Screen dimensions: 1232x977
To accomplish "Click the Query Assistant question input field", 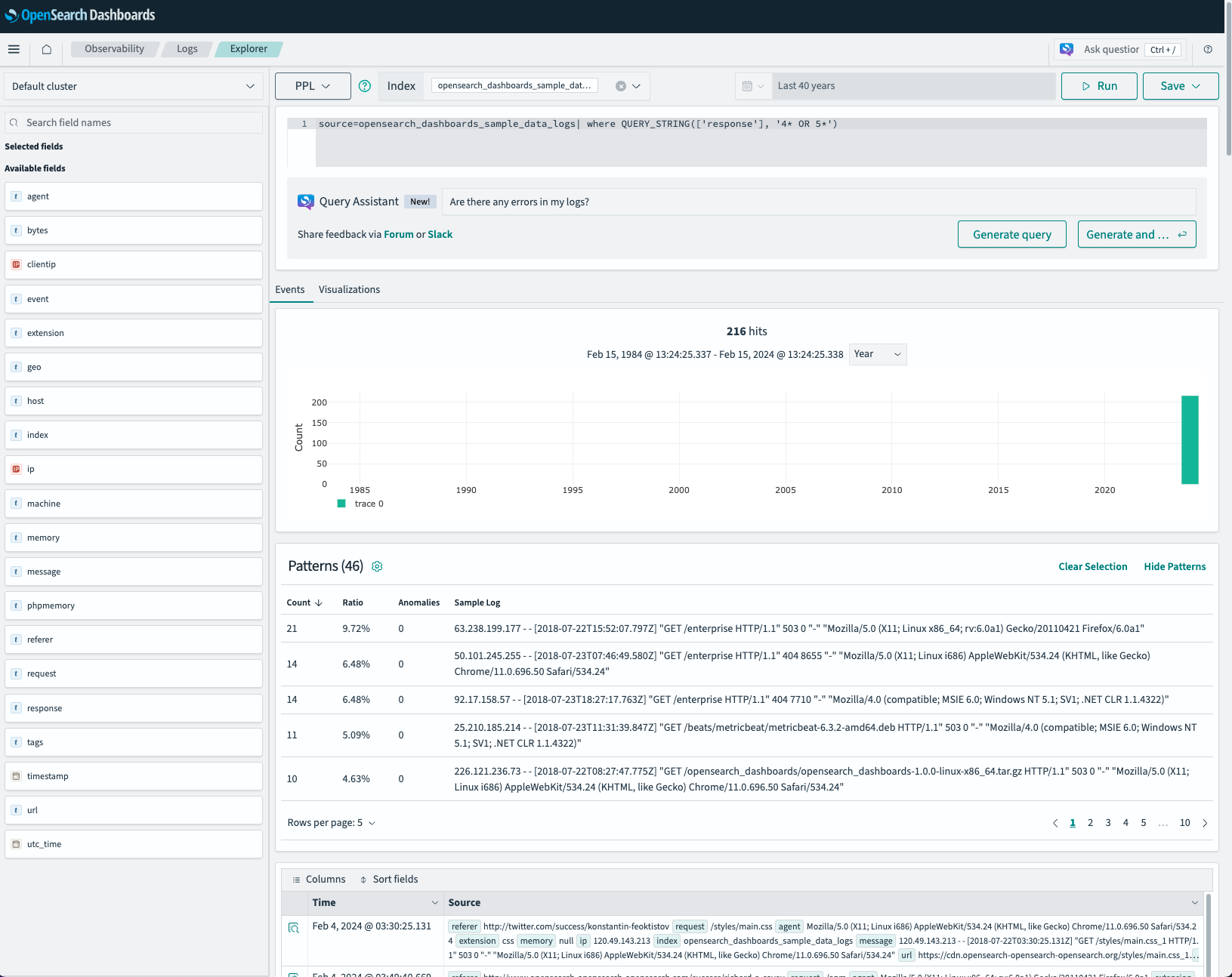I will tap(818, 202).
